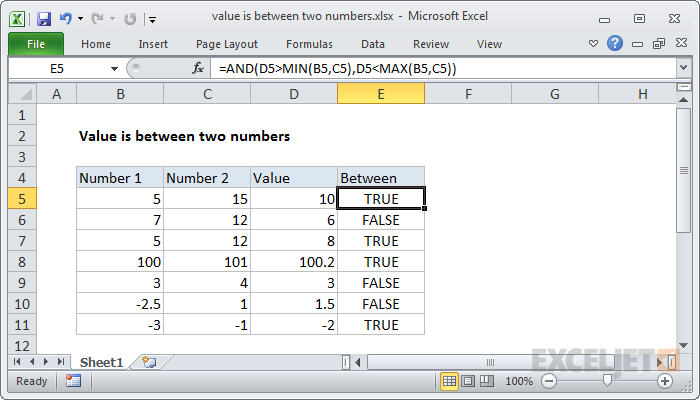Image resolution: width=700 pixels, height=400 pixels.
Task: Minimize the ribbon with the caret icon
Action: point(593,44)
